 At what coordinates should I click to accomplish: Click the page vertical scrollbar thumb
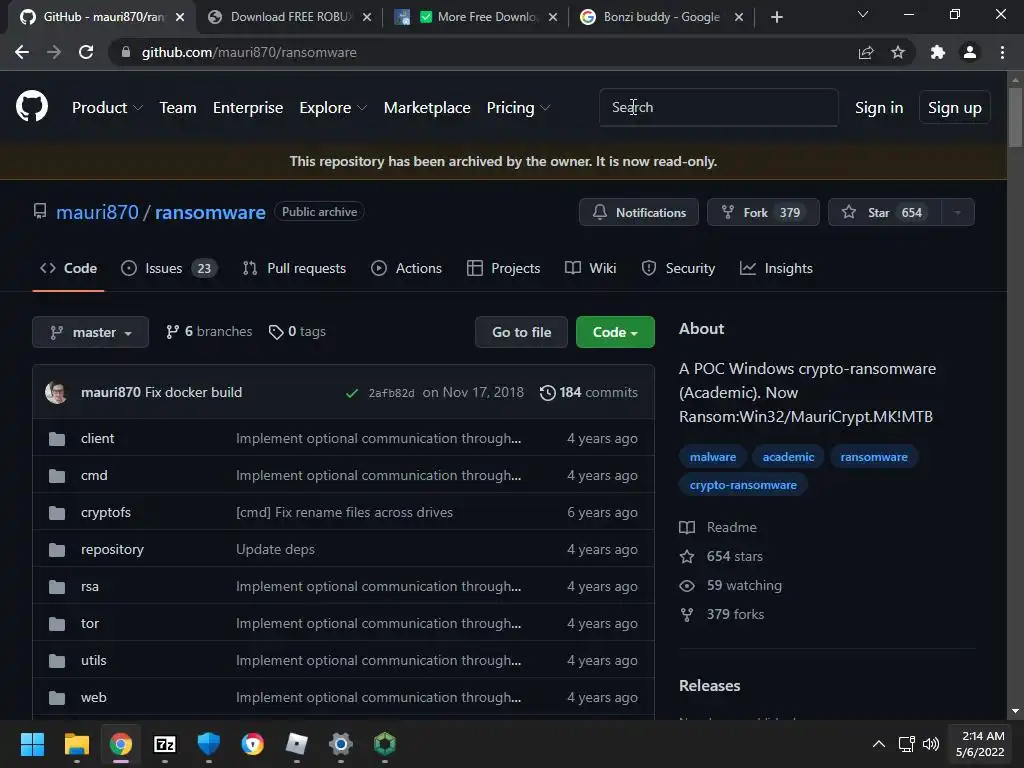pyautogui.click(x=1015, y=118)
